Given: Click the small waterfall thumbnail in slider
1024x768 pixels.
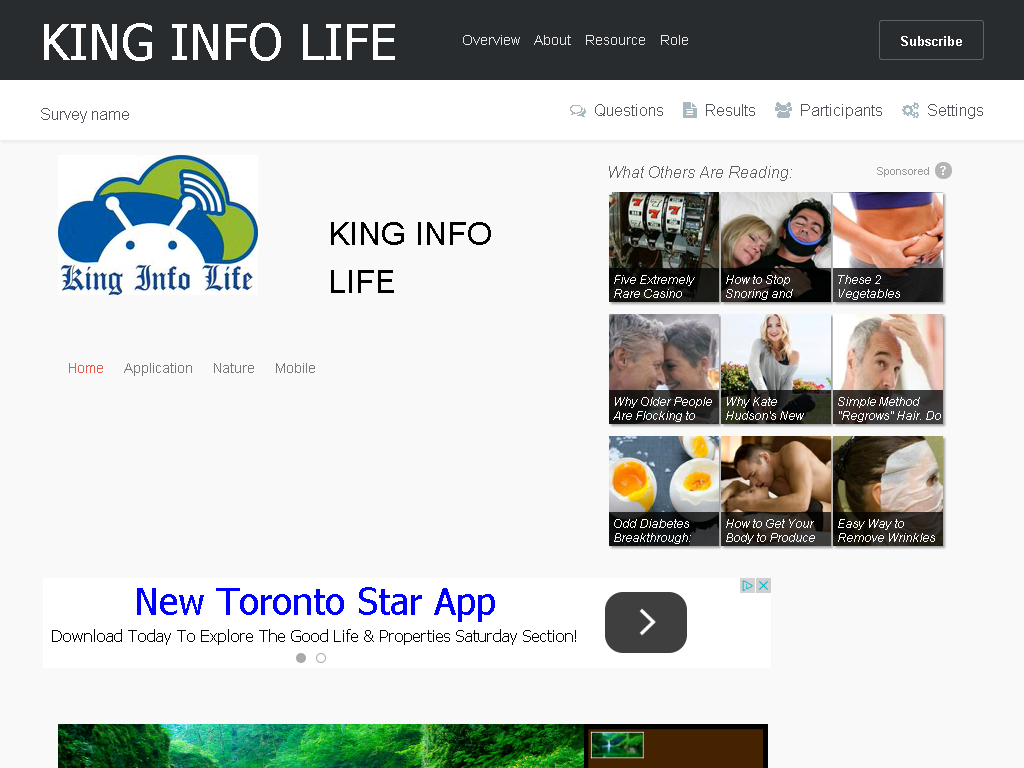Looking at the screenshot, I should pos(617,745).
